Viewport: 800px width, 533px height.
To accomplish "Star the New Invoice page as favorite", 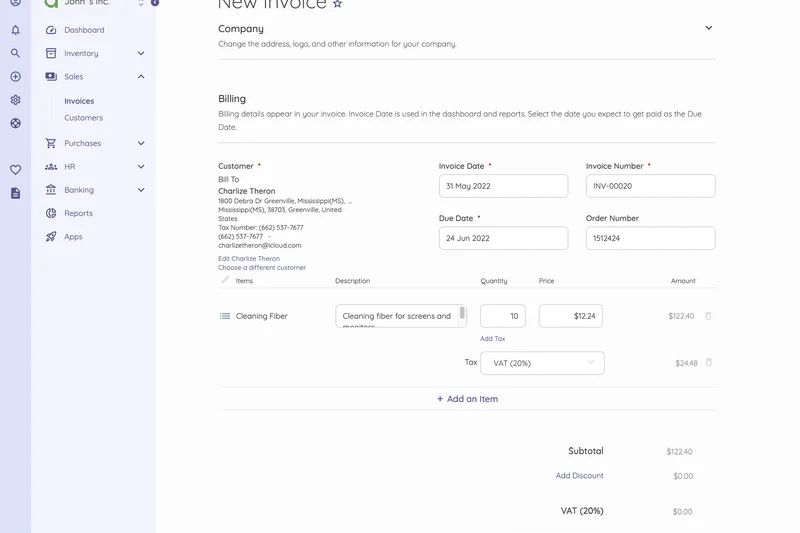I will point(338,5).
